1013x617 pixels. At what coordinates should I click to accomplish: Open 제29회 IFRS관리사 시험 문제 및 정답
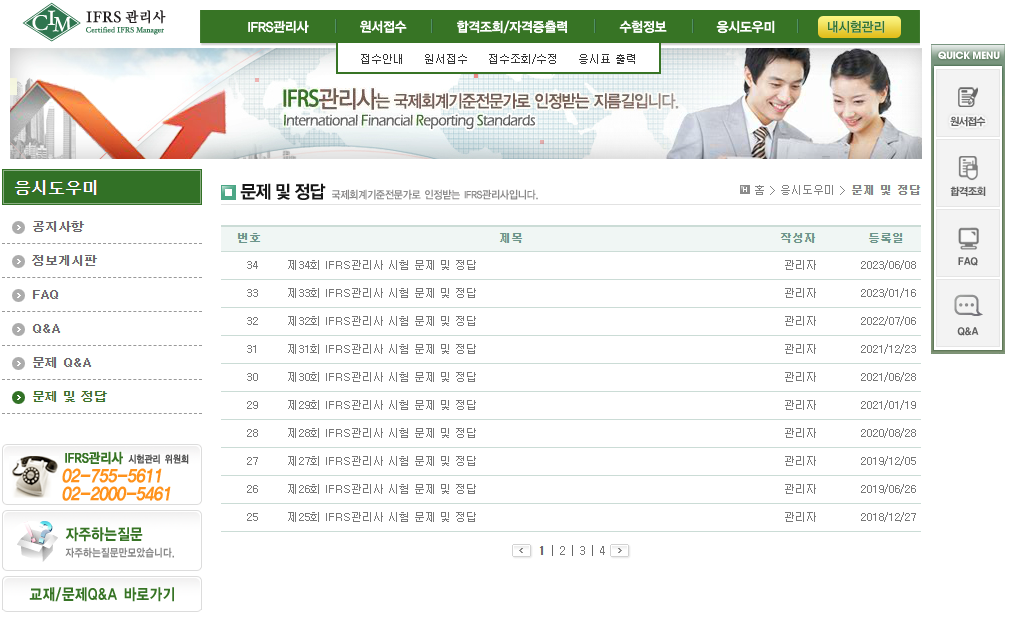coord(382,405)
